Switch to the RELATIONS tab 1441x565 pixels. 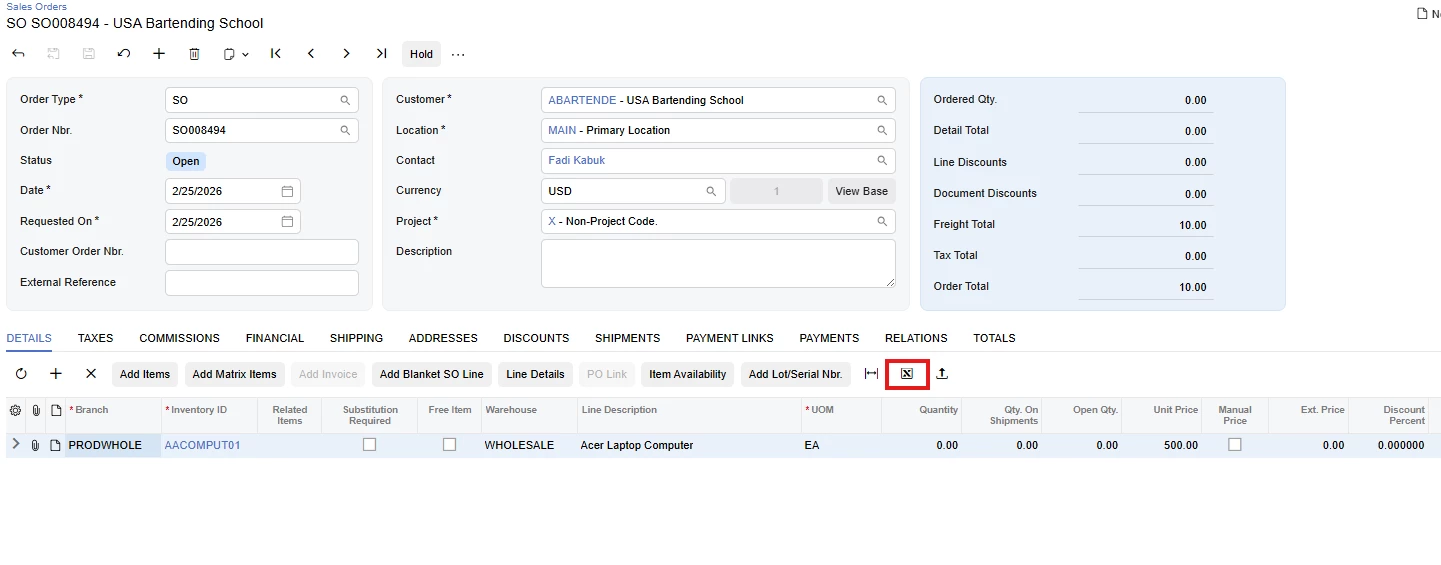point(916,338)
